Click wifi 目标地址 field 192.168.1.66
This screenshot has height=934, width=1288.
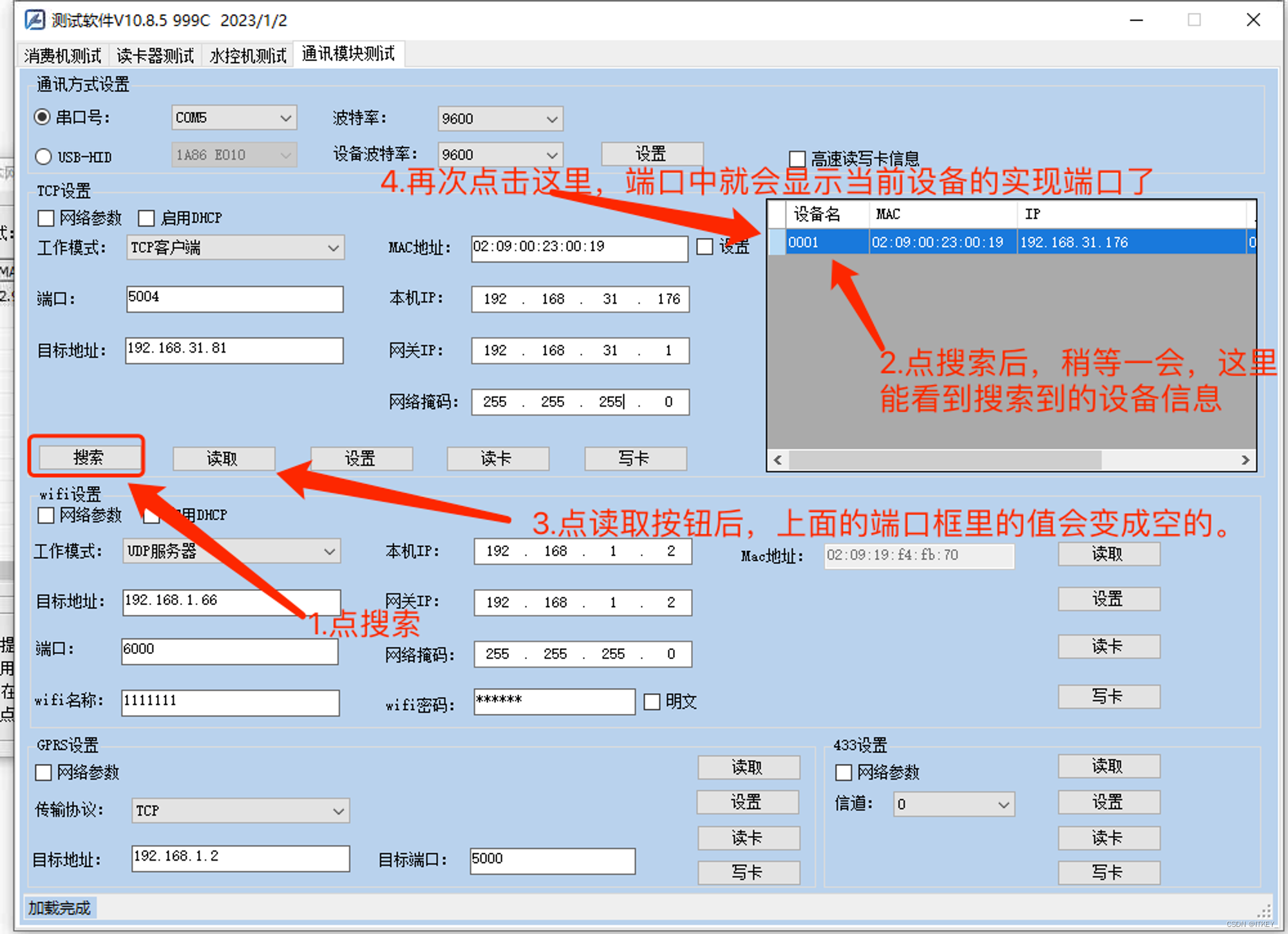[231, 602]
